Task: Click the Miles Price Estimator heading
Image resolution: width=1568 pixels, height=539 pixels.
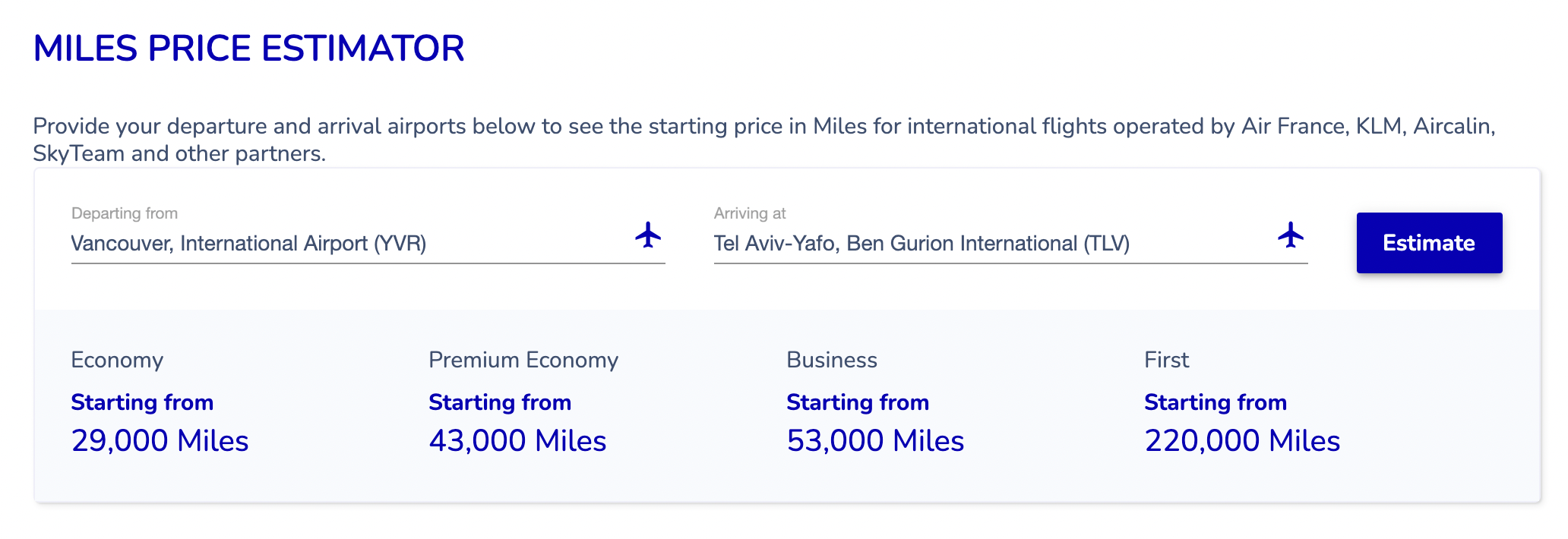Action: tap(248, 49)
